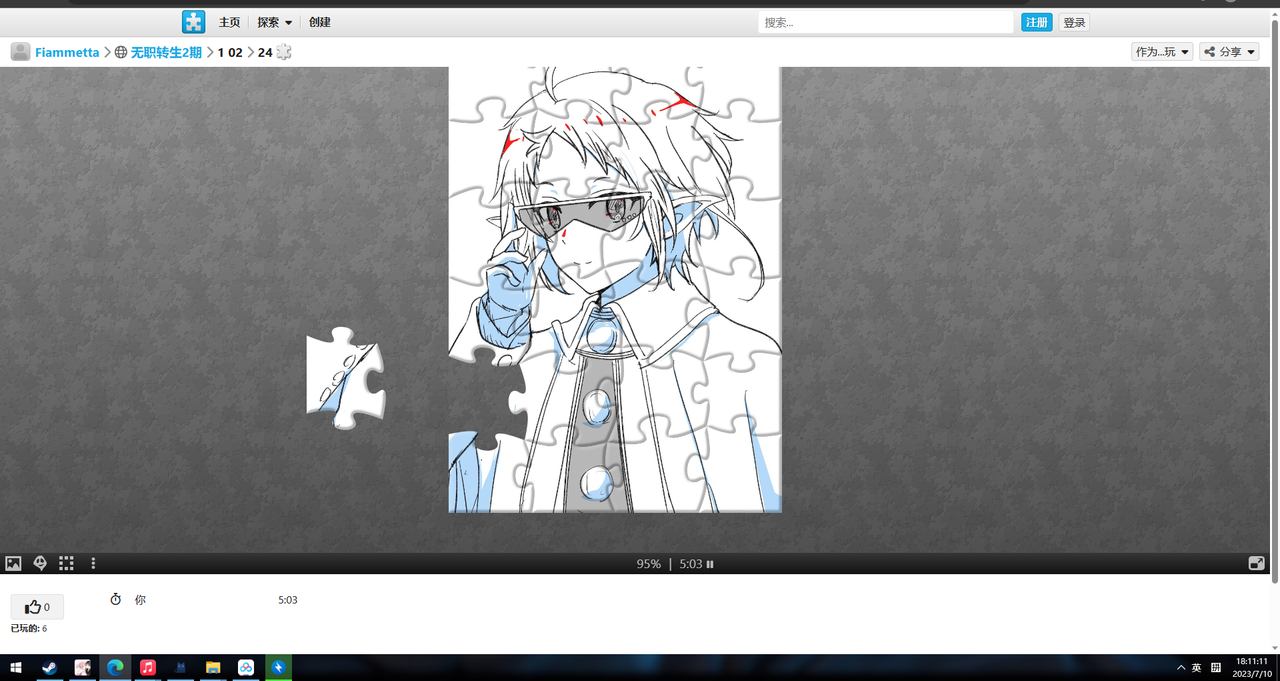1280x681 pixels.
Task: Enter fullscreen mode for the puzzle
Action: [x=1257, y=564]
